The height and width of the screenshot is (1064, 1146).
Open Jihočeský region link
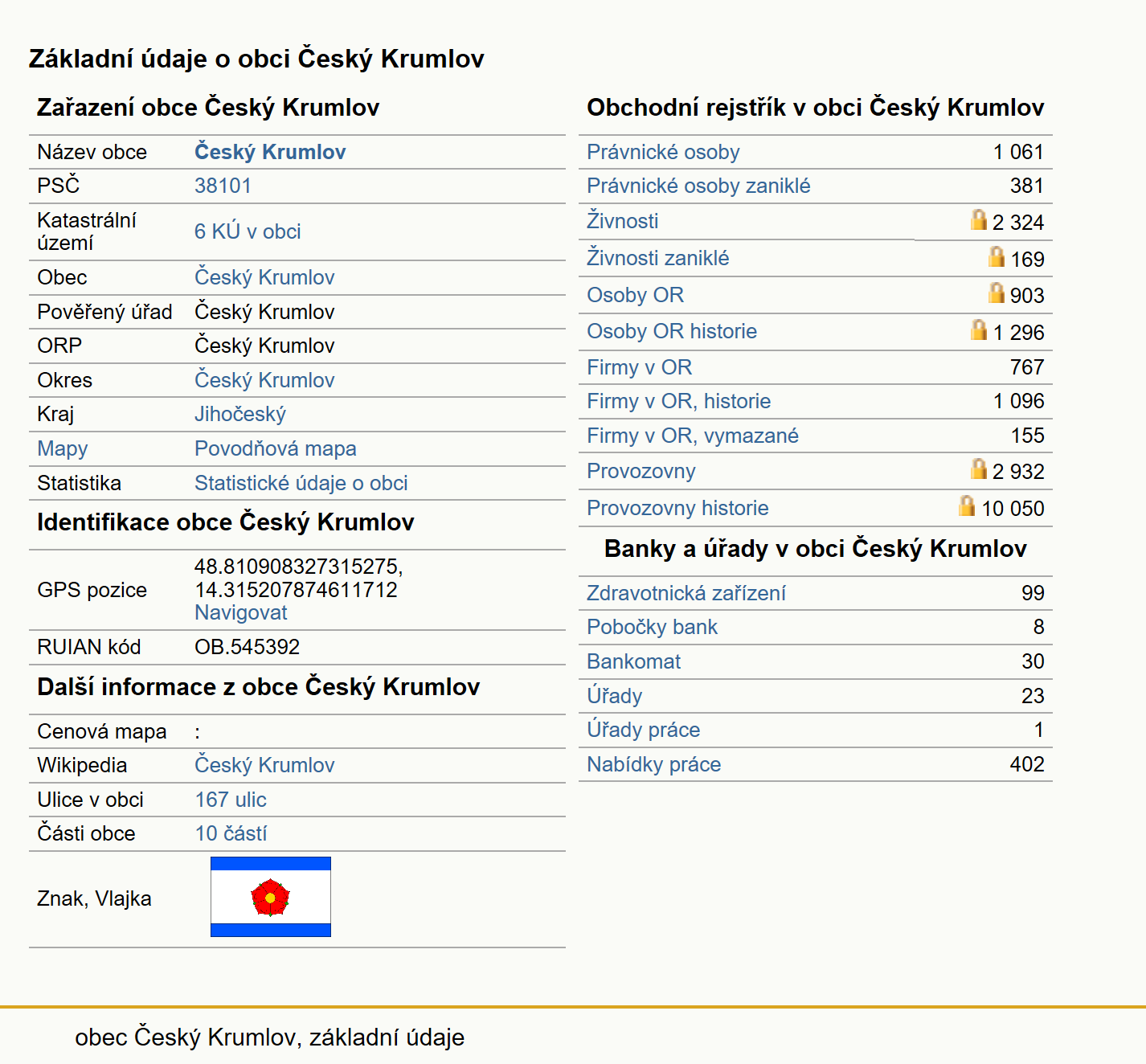pyautogui.click(x=240, y=414)
